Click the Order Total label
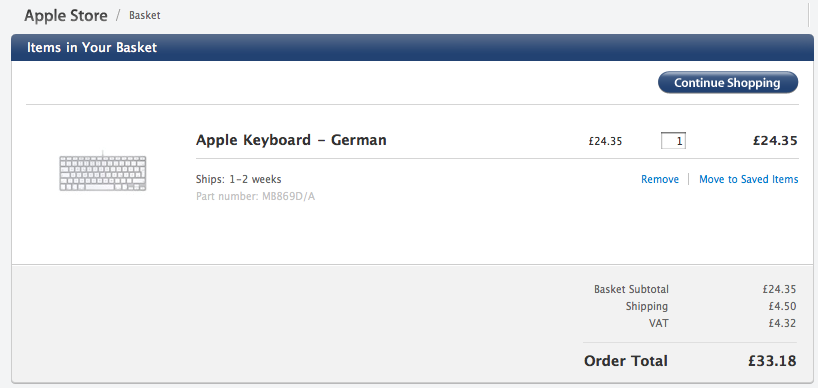 [625, 361]
